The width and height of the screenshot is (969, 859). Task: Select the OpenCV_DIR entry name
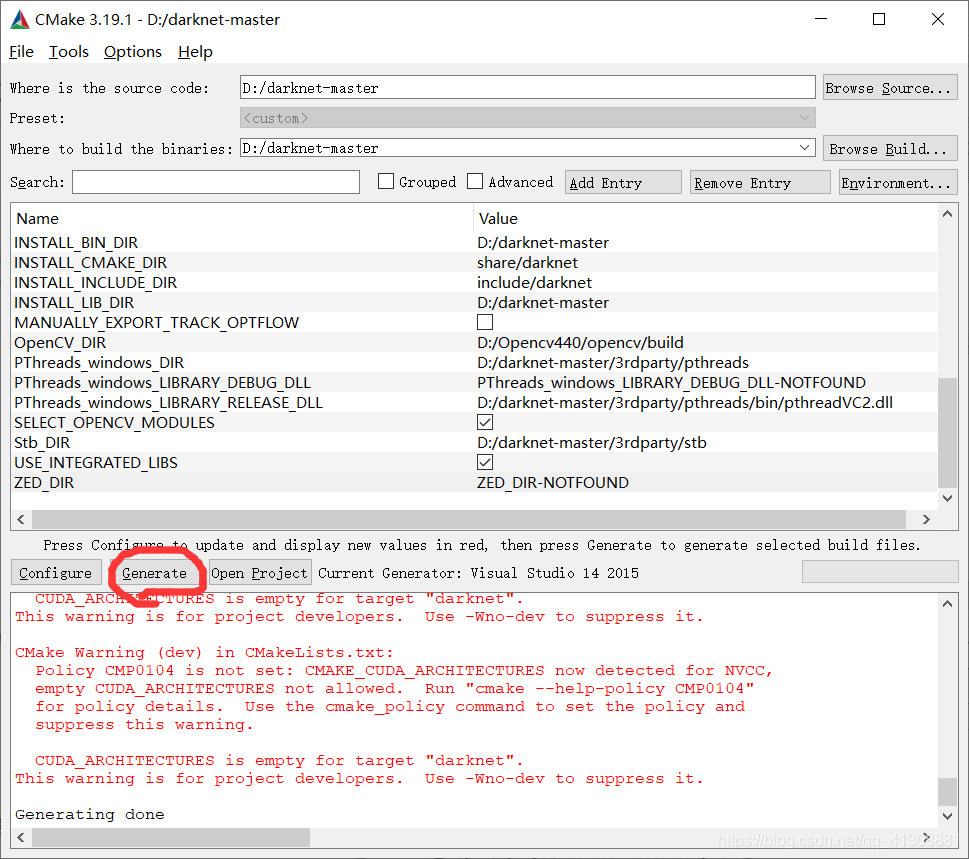coord(60,343)
